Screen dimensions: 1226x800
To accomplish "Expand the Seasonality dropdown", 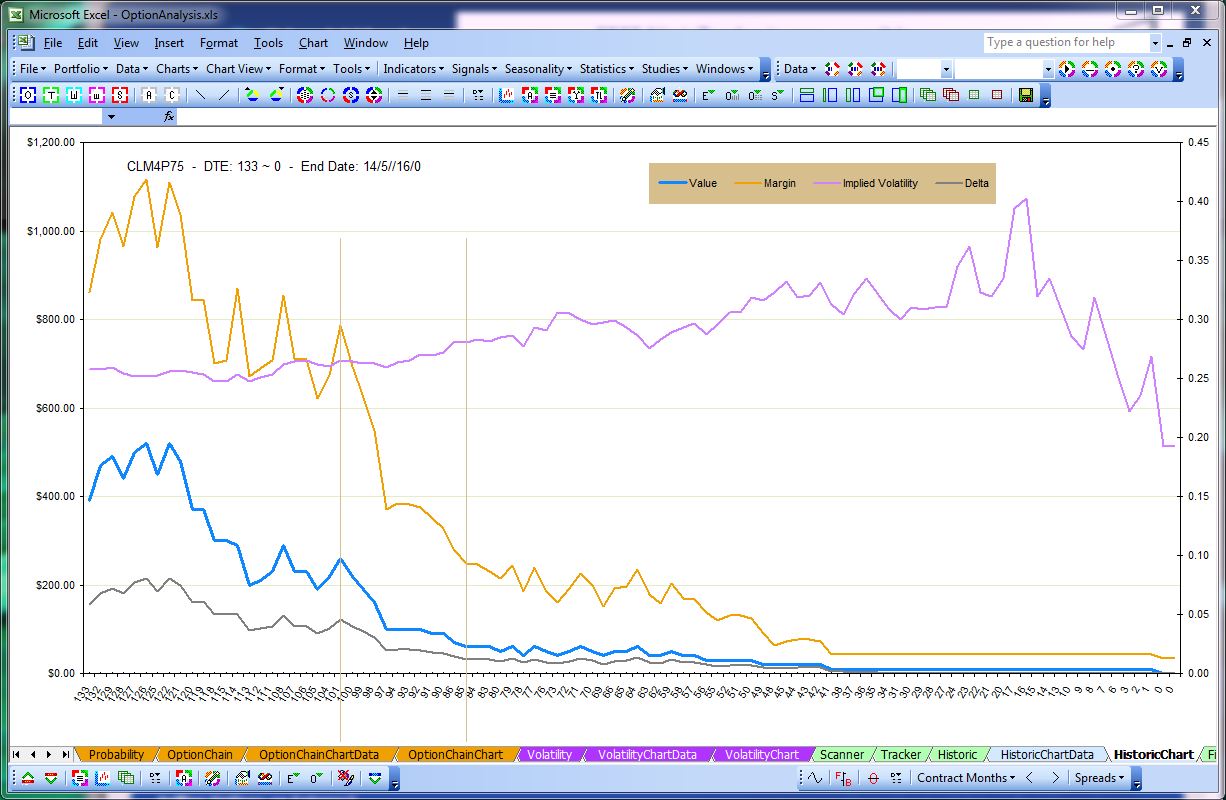I will [x=538, y=69].
